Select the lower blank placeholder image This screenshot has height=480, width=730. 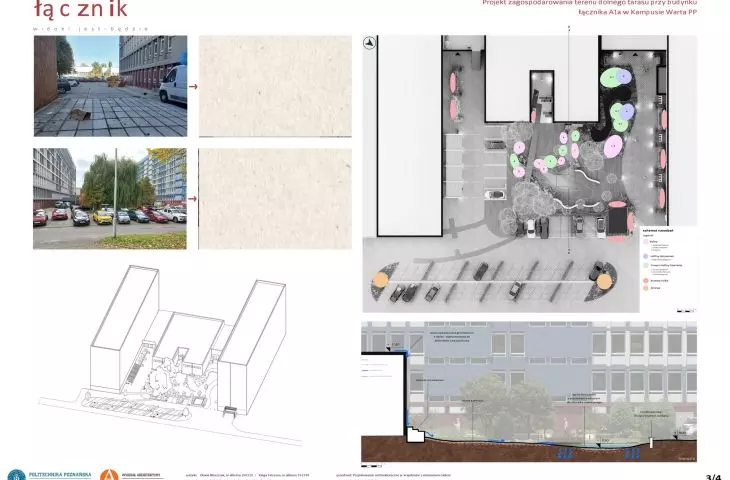(275, 199)
